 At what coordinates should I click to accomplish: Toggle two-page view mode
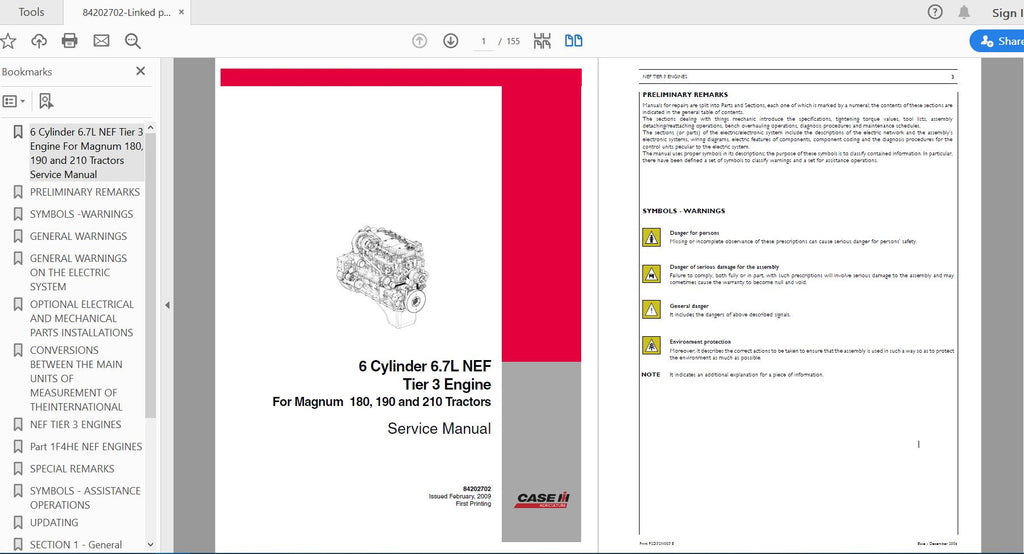click(573, 41)
